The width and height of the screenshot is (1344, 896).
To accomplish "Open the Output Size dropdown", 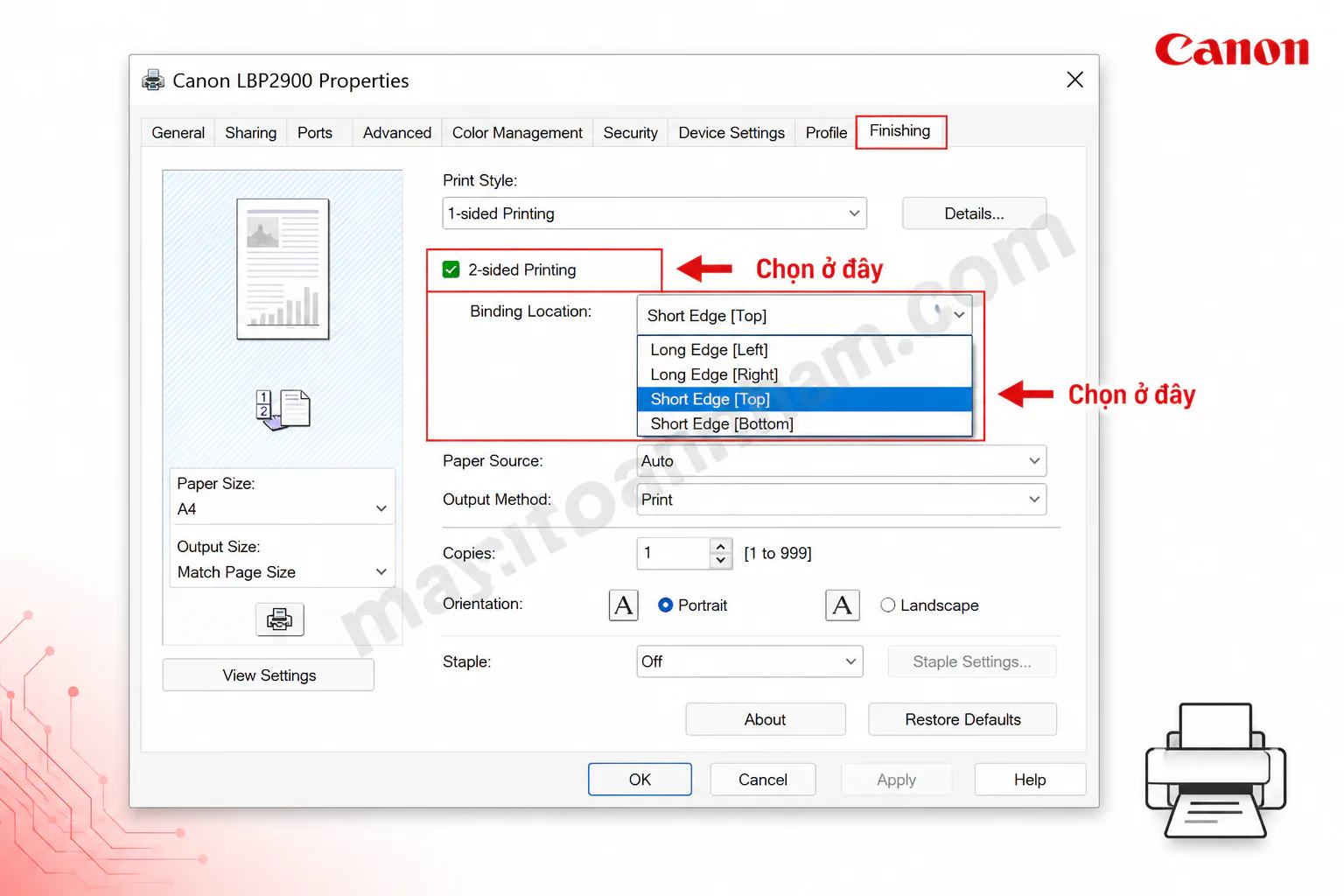I will (x=282, y=572).
